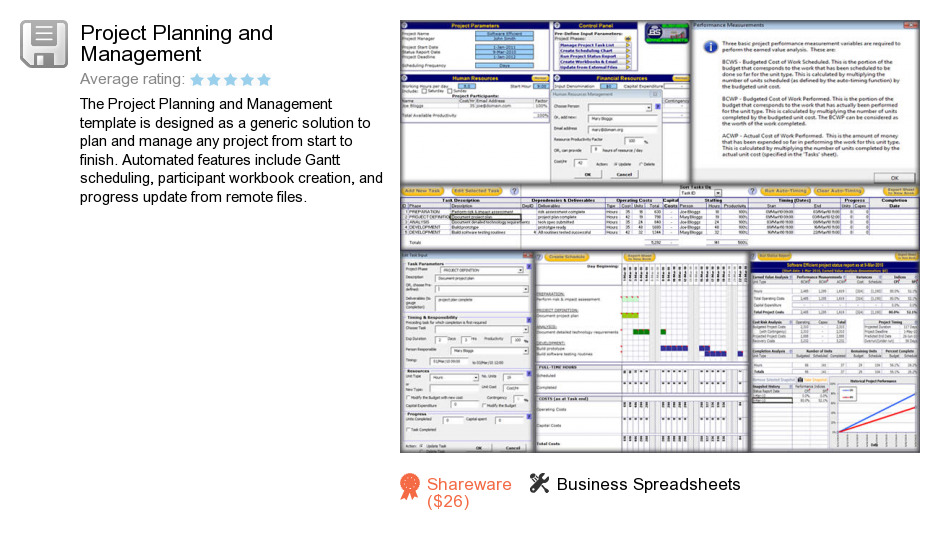This screenshot has height=537, width=940.
Task: Click the orange award ribbon icon
Action: point(410,486)
